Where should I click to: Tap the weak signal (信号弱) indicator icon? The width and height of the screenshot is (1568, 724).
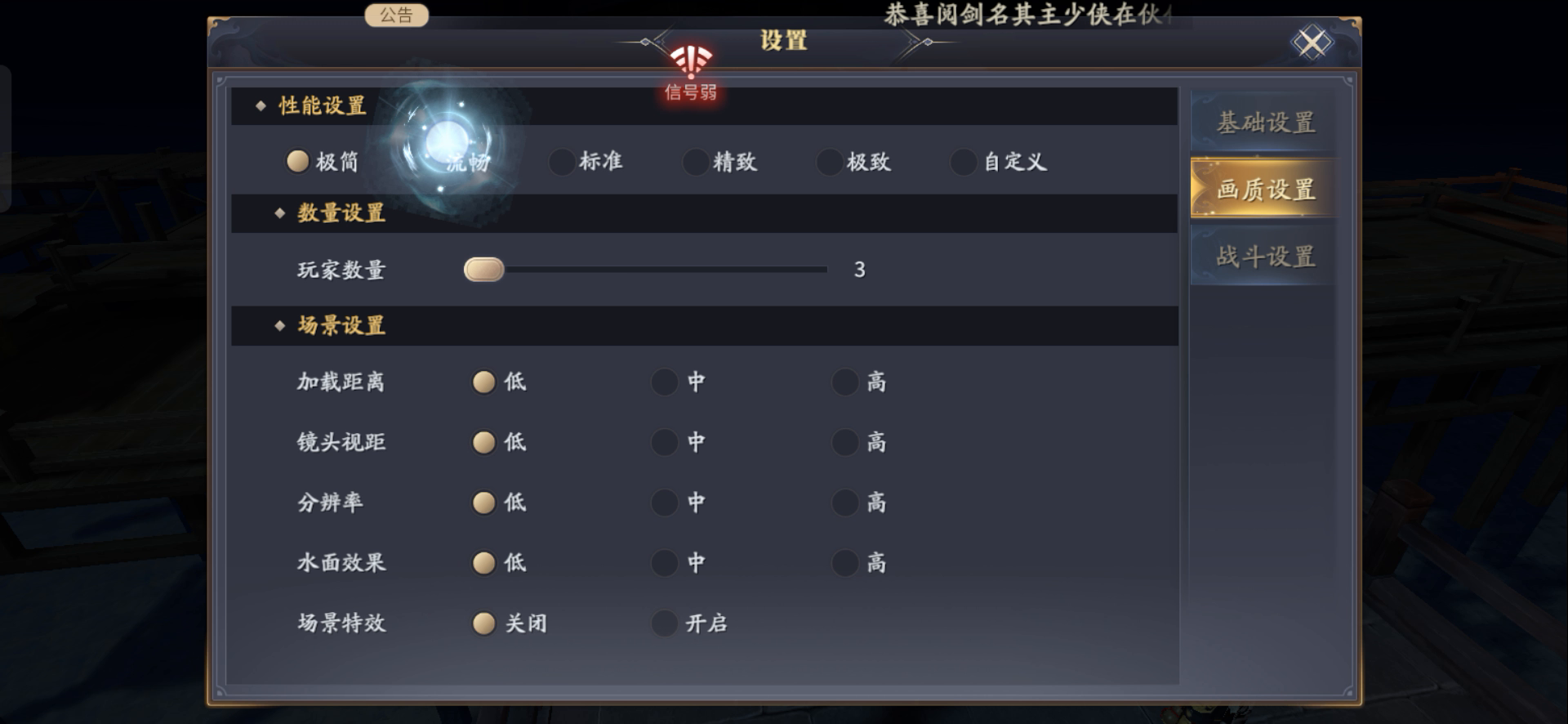[x=691, y=74]
